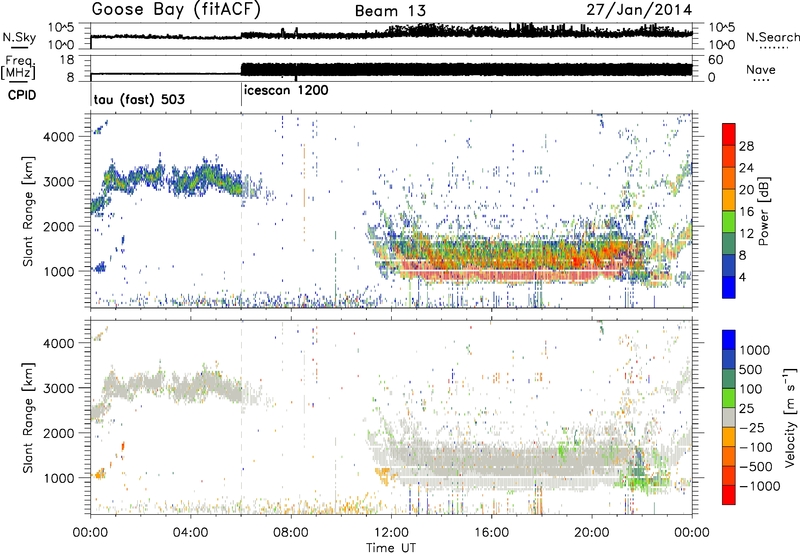Screen dimensions: 800x554
Task: Click the 04:00 time axis tick label
Action: point(190,533)
